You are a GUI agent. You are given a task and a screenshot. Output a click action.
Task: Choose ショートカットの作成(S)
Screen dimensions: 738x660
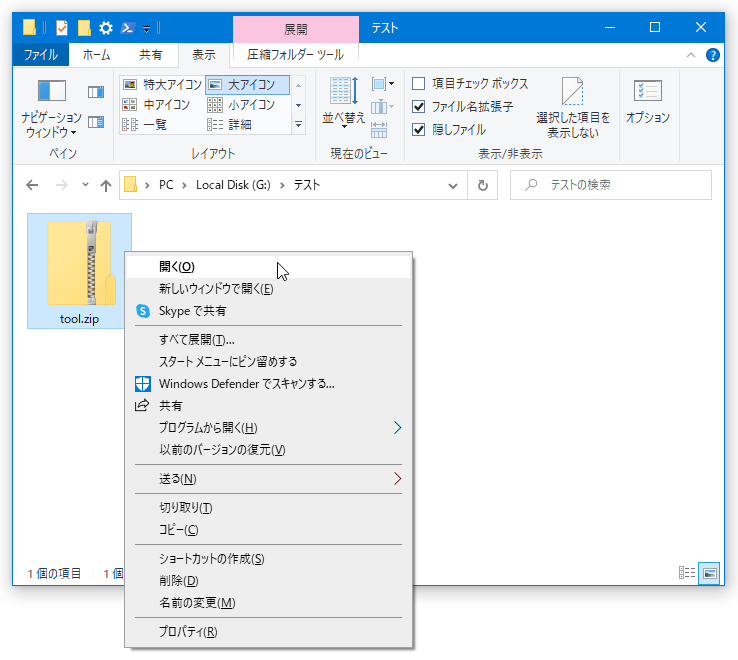tap(268, 559)
